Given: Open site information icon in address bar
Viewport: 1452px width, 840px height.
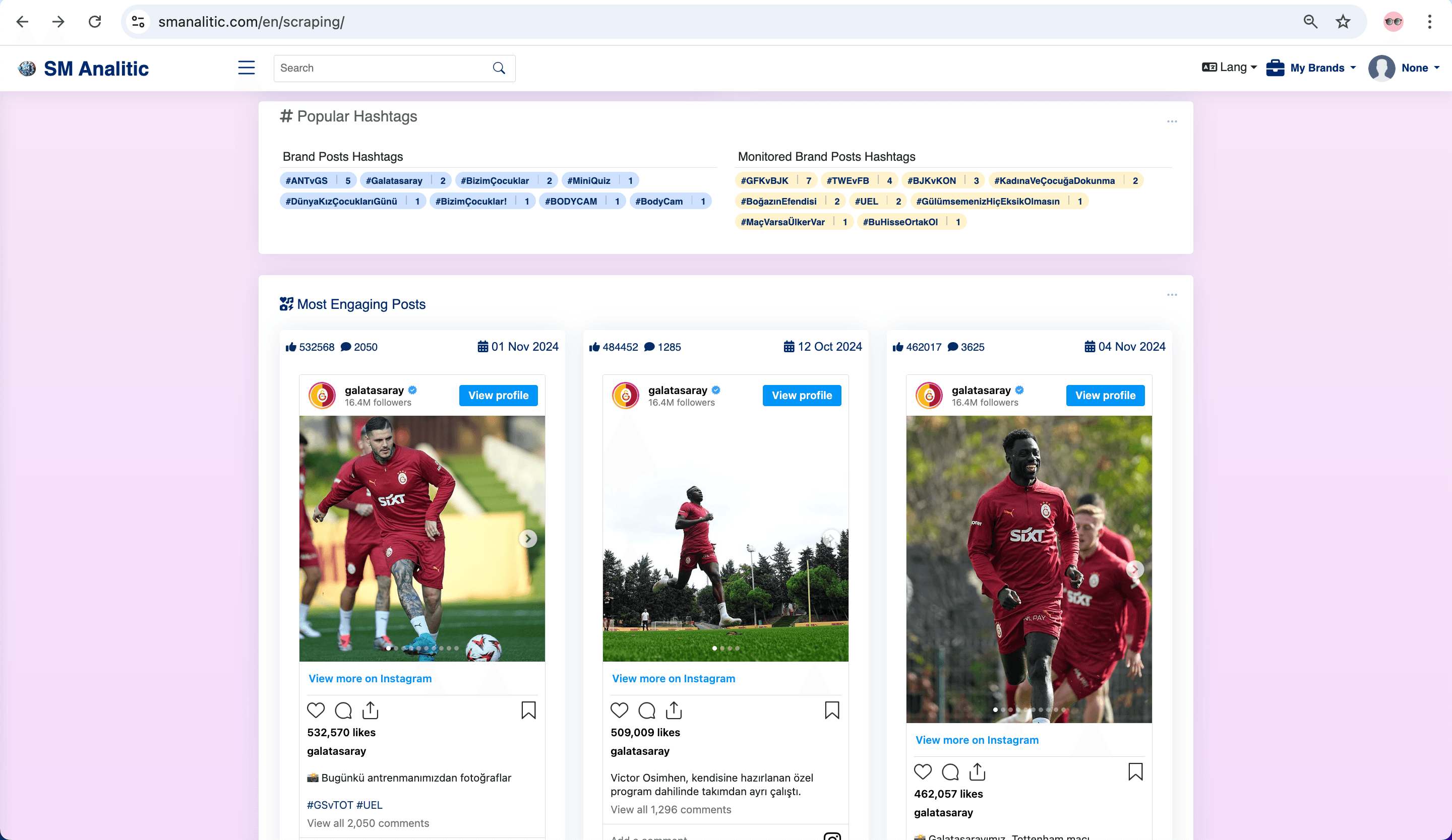Looking at the screenshot, I should click(x=138, y=22).
